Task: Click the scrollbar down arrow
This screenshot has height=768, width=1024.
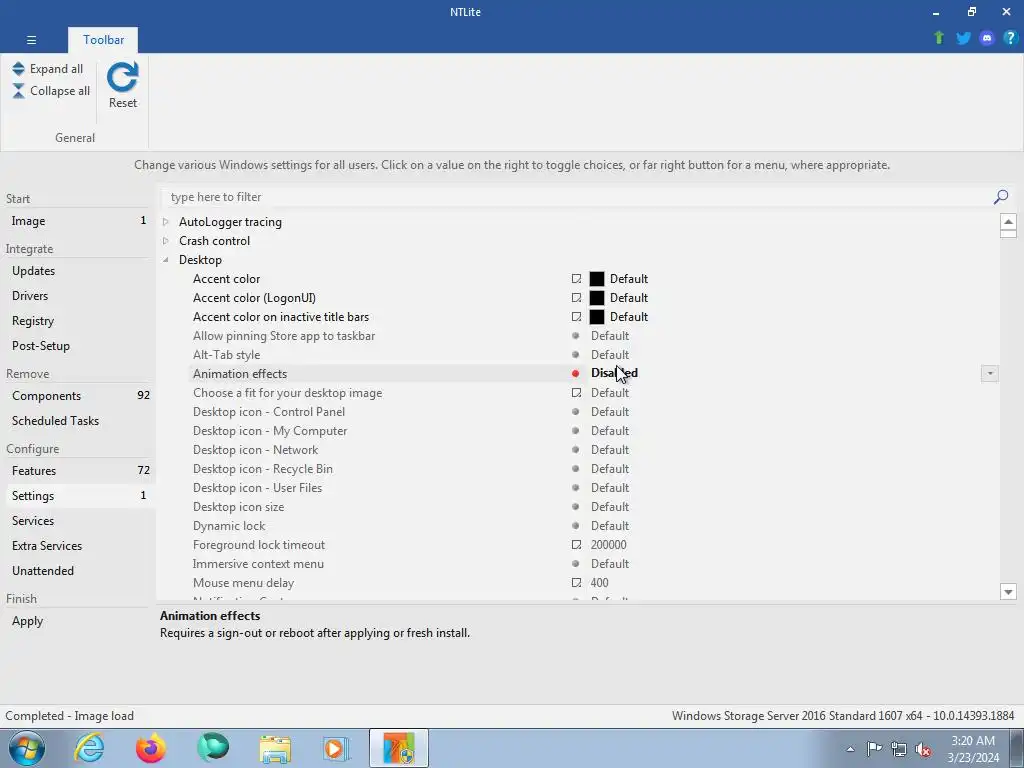Action: pyautogui.click(x=1008, y=592)
